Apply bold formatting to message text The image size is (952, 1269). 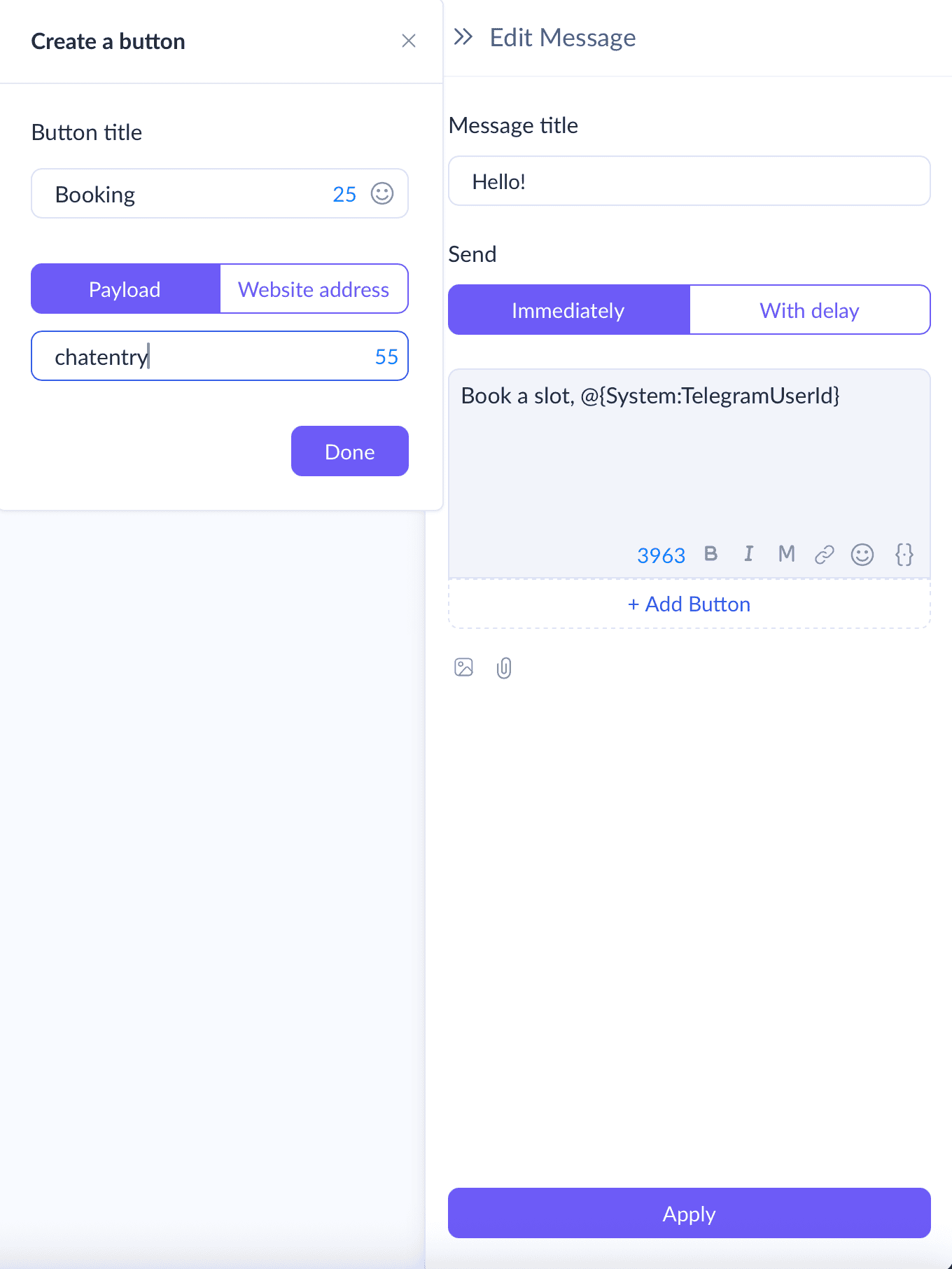click(x=710, y=554)
